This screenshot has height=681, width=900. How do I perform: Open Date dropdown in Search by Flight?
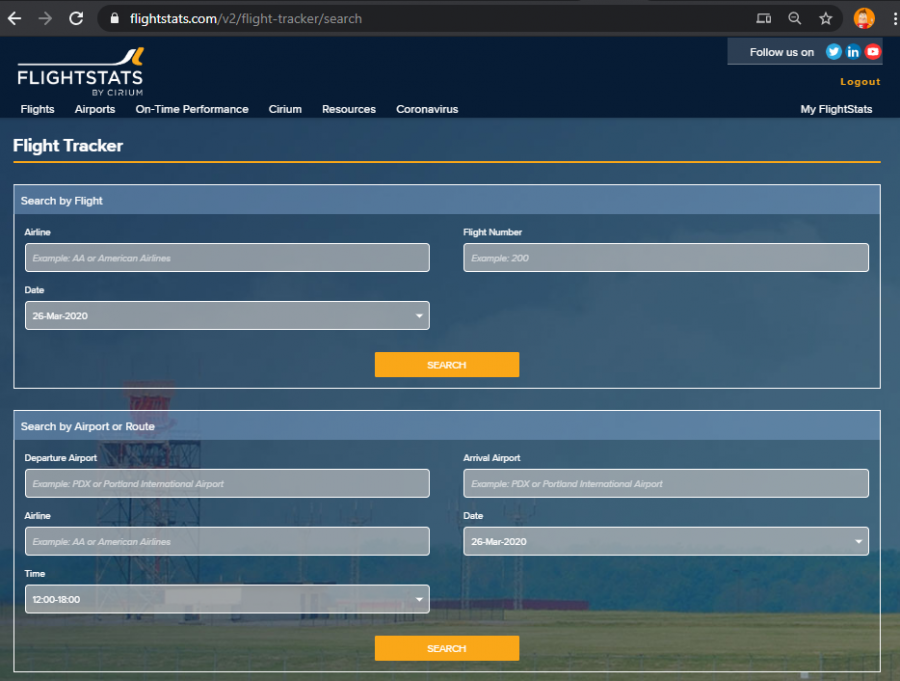click(x=227, y=316)
